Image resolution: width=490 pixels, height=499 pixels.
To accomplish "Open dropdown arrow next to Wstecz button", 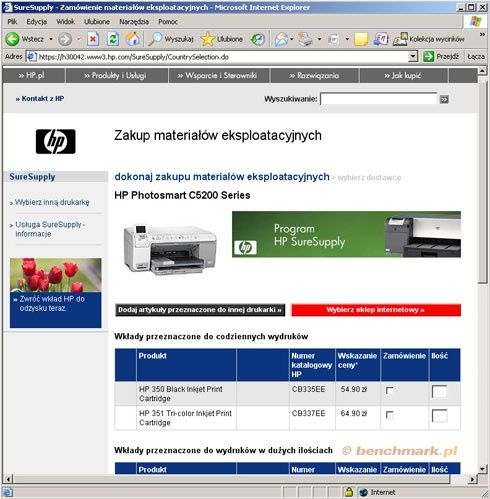I will 51,39.
